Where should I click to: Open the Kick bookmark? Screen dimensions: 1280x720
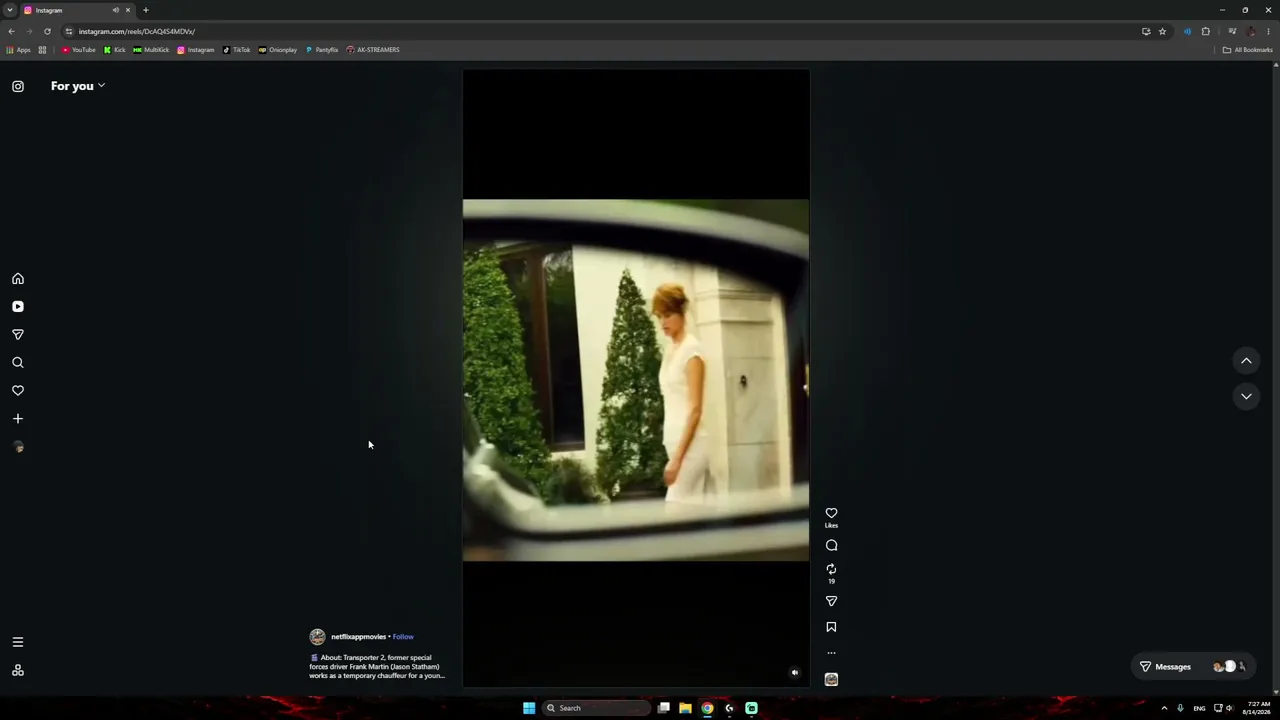[115, 50]
